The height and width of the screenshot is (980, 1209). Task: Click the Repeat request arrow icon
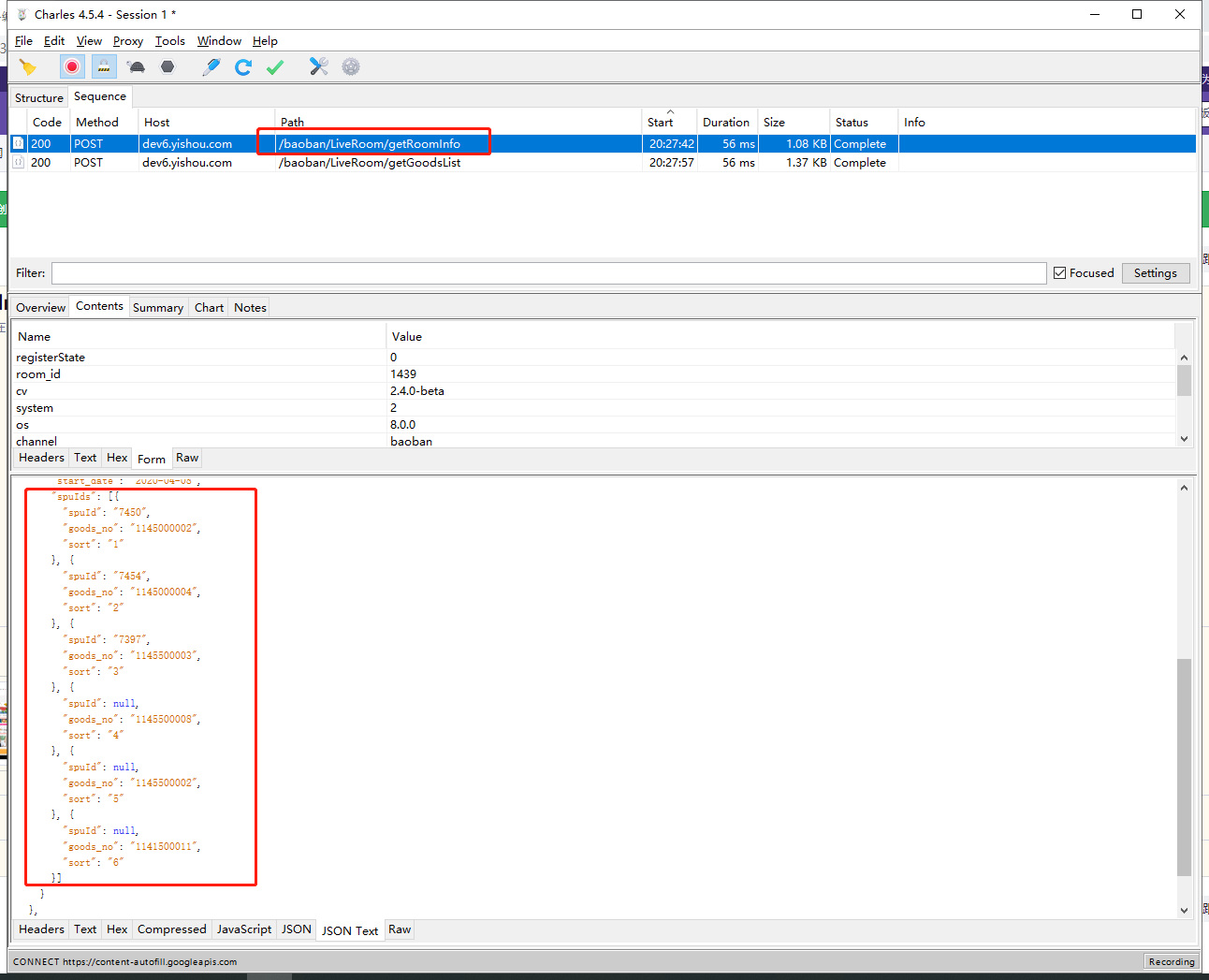[243, 66]
